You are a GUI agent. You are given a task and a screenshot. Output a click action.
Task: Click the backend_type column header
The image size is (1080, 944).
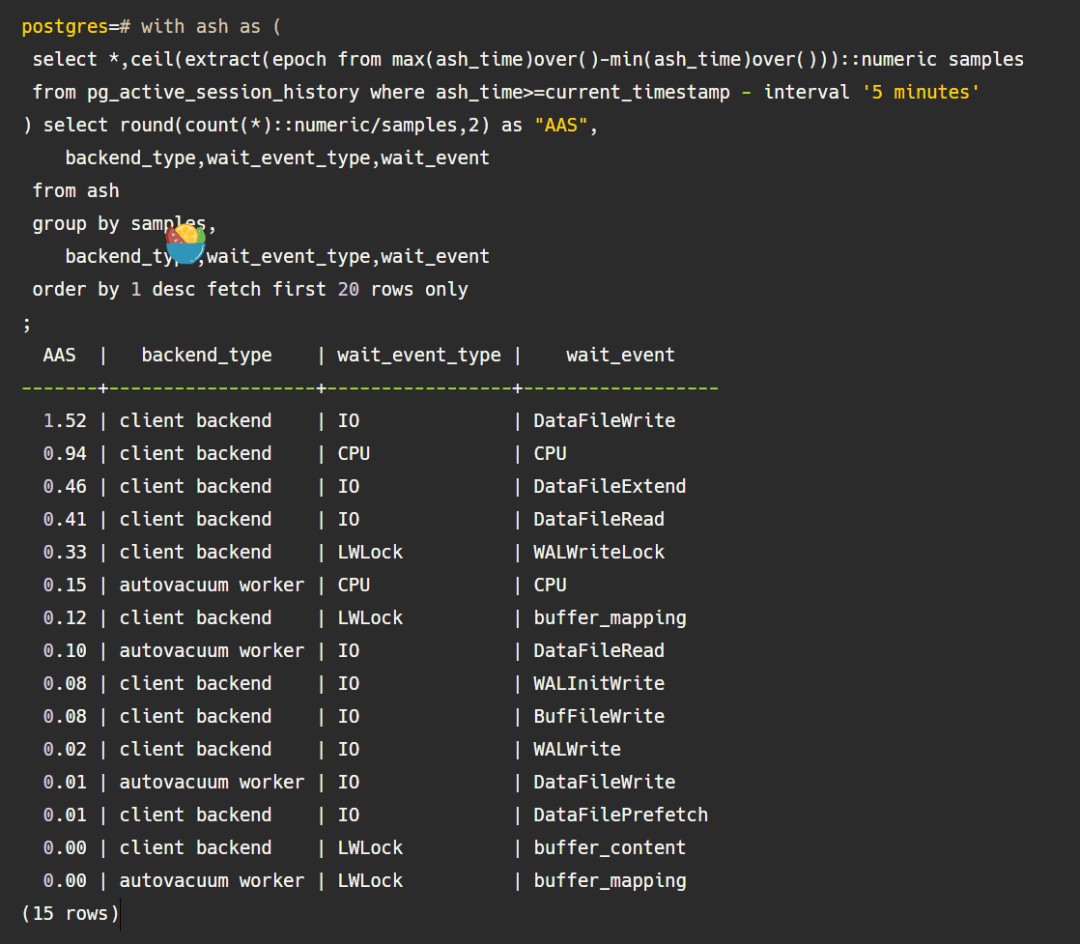[x=206, y=355]
